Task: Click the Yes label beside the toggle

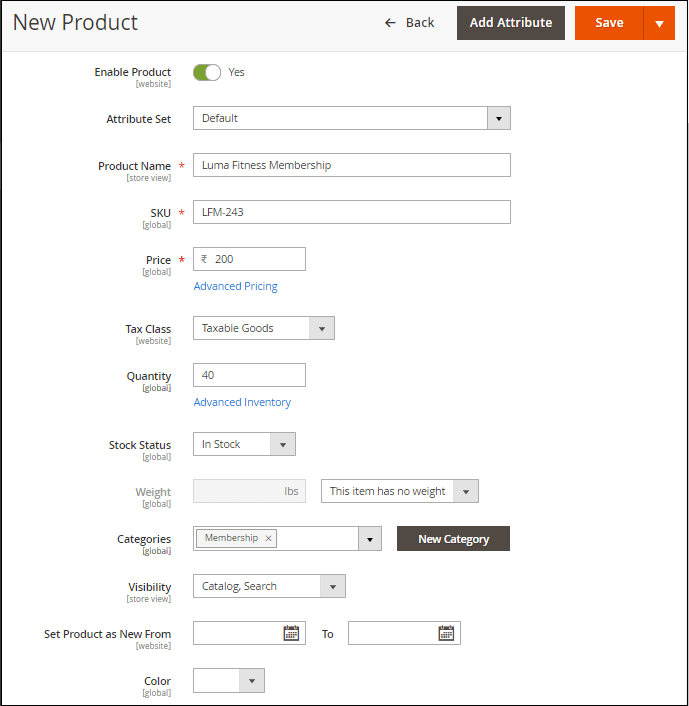Action: point(236,72)
